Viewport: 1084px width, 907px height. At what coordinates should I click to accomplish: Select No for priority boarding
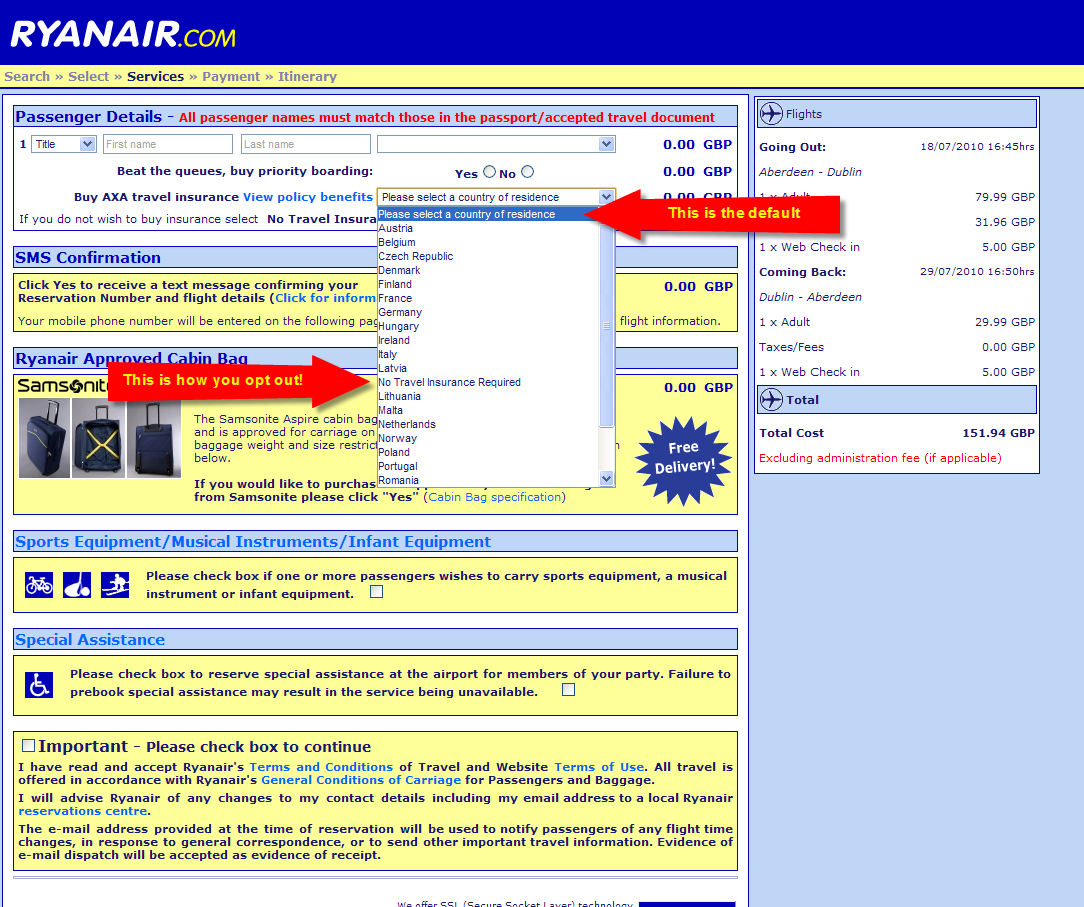(527, 171)
